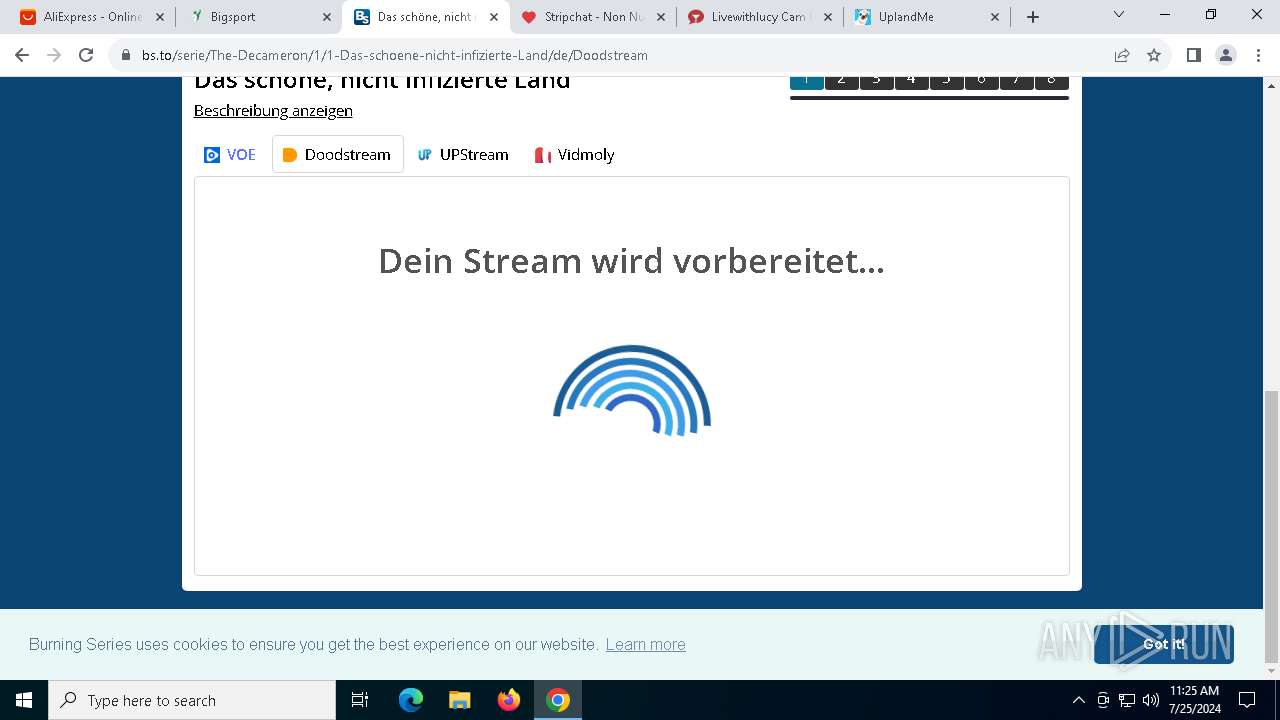This screenshot has height=720, width=1280.
Task: Go to episode 7
Action: click(x=1017, y=82)
